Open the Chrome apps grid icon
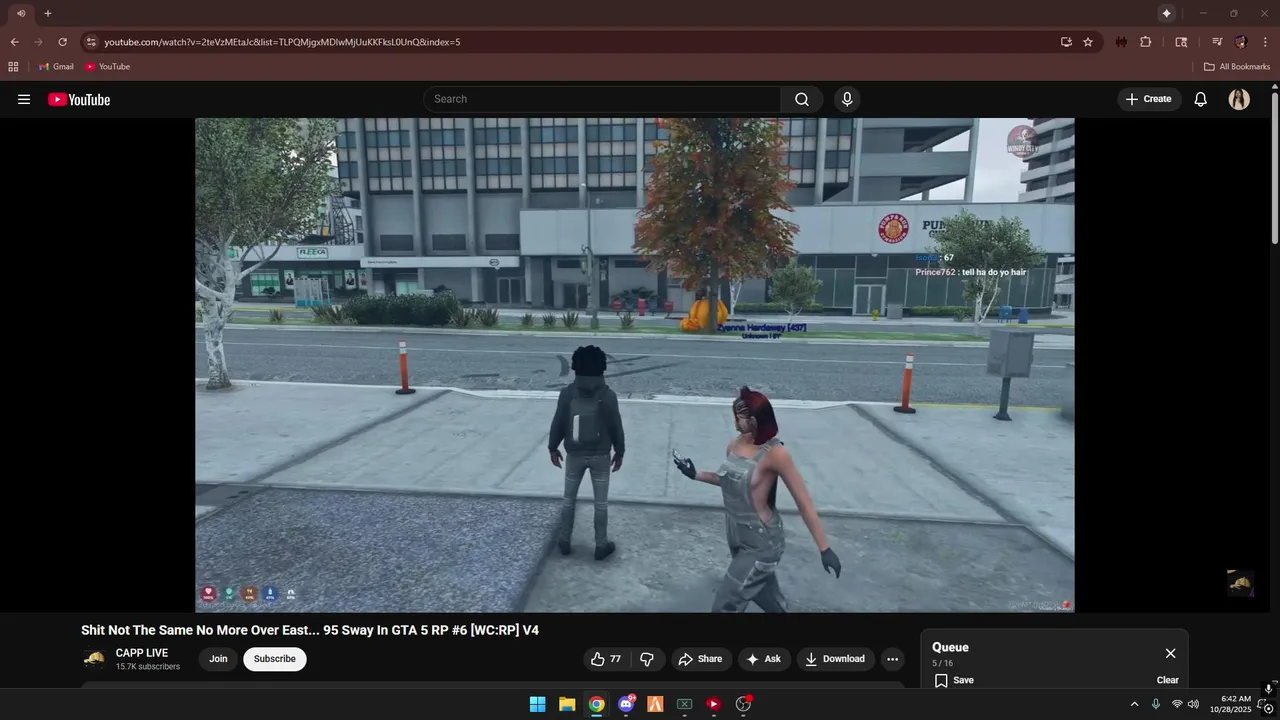 point(13,67)
